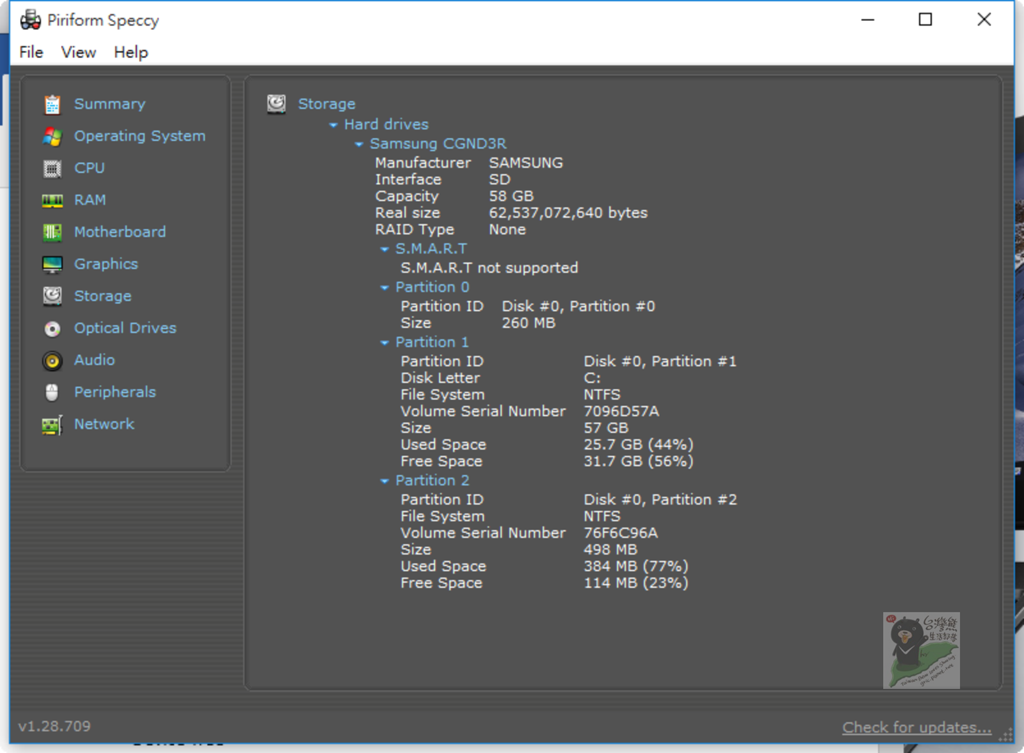
Task: Collapse the S.M.A.R.T section
Action: (385, 249)
